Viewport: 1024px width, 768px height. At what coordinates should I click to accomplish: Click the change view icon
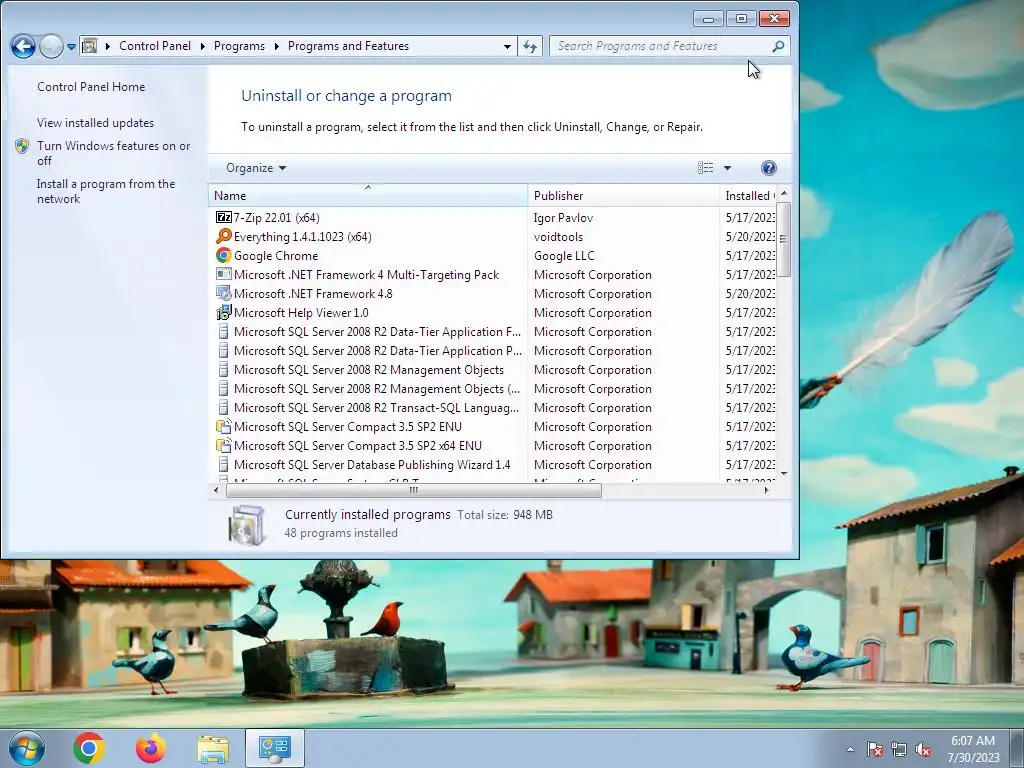click(x=705, y=168)
